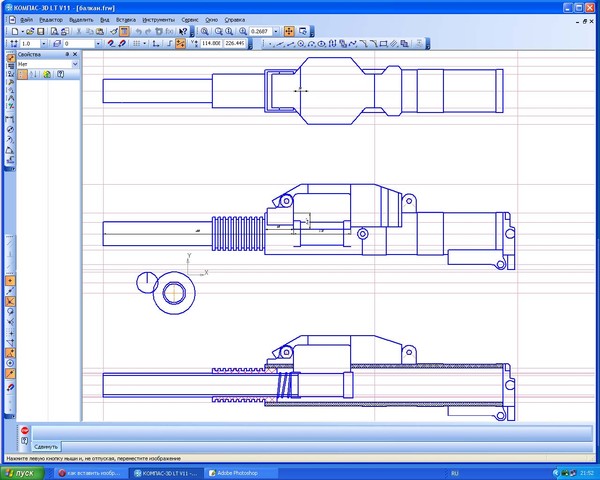Screen dimensions: 600x480
Task: Click the Windows Start button
Action: (23, 473)
